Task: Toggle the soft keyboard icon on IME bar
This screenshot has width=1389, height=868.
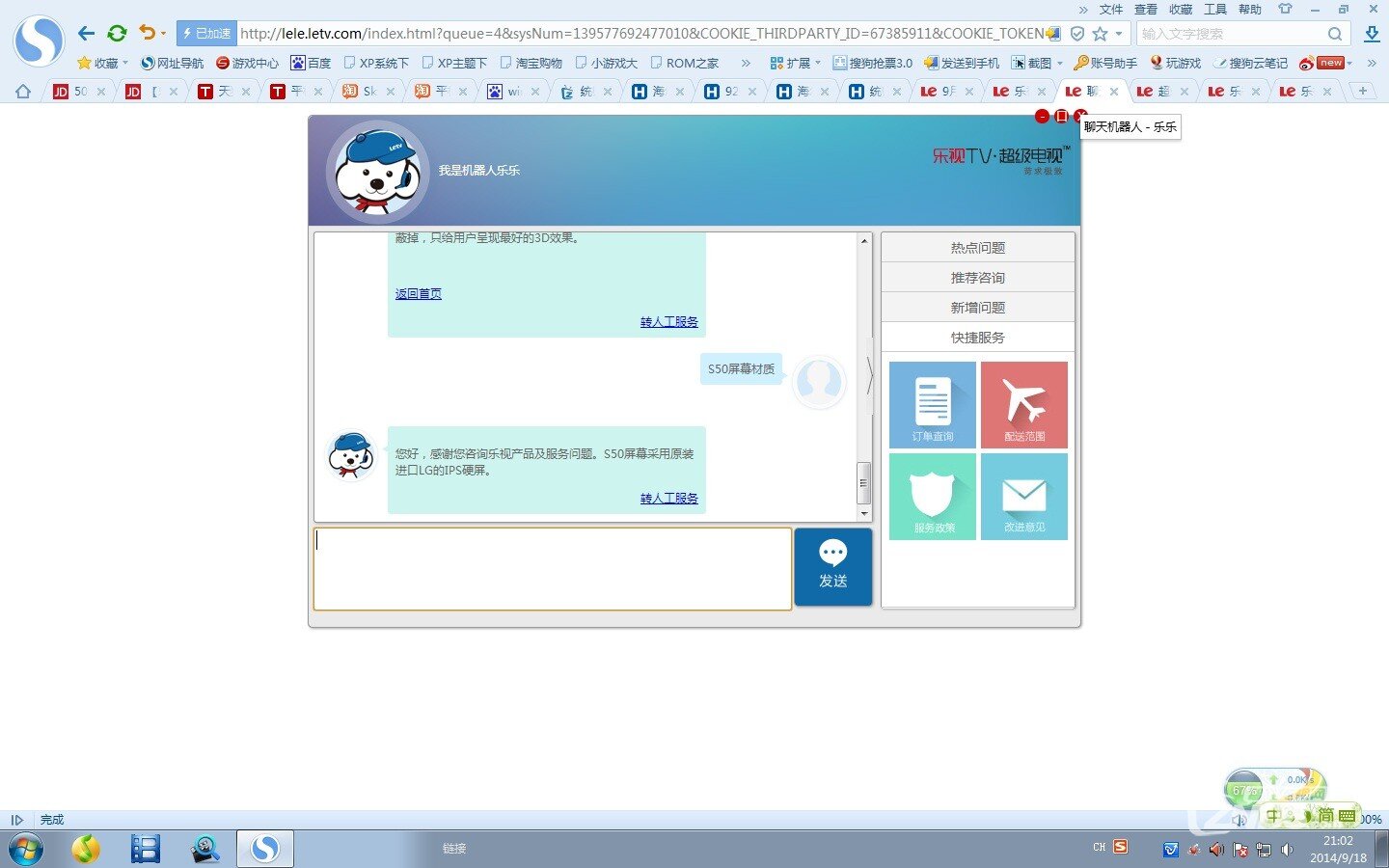Action: [1348, 816]
